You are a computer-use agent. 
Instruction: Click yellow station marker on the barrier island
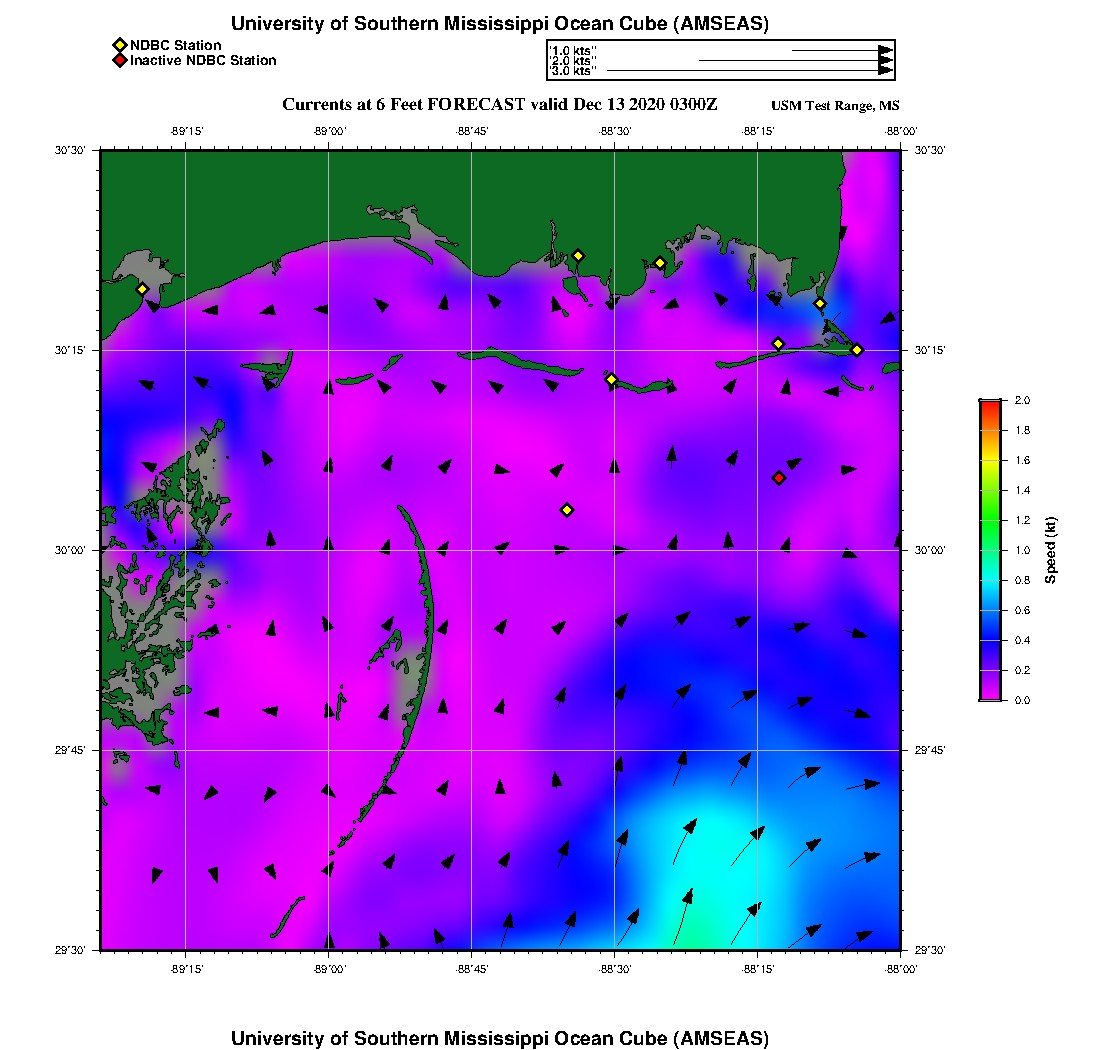[x=611, y=379]
